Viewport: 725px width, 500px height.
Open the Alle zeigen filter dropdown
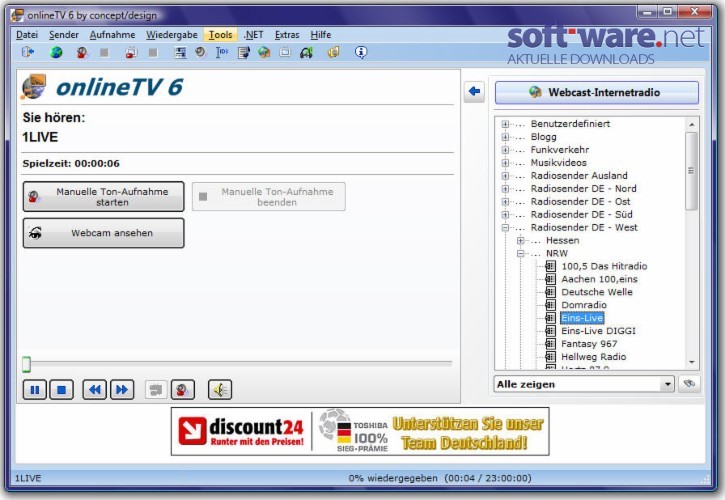click(x=667, y=384)
